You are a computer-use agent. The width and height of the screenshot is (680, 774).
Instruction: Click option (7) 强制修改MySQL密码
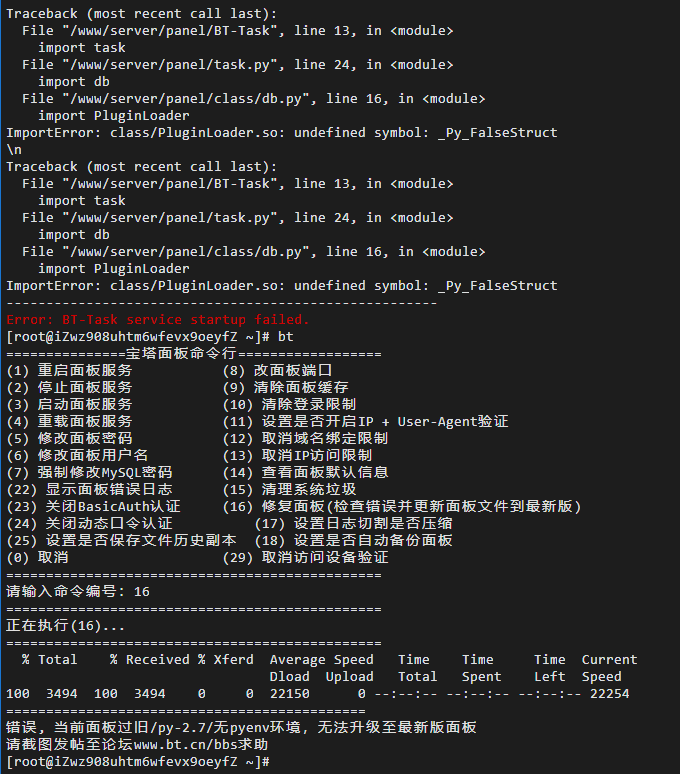click(89, 472)
